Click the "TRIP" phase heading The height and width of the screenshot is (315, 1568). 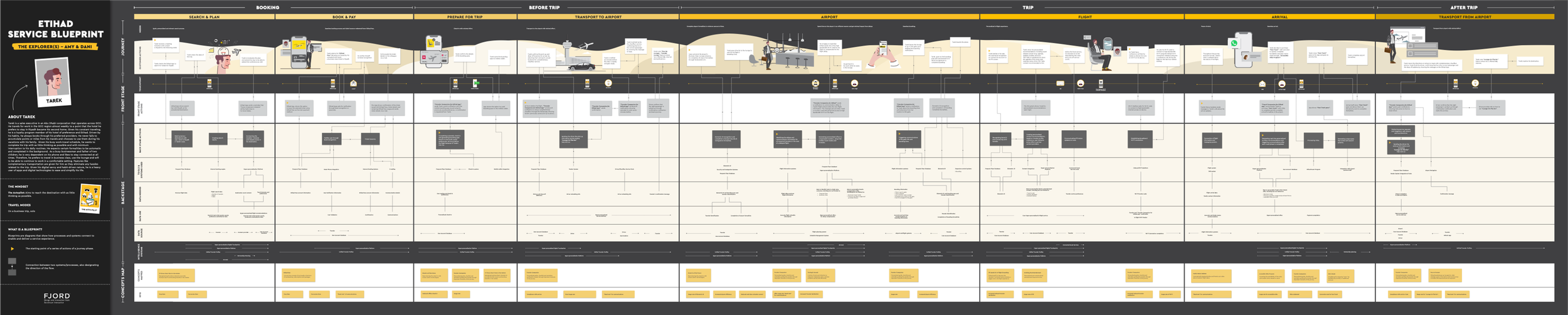[1027, 8]
